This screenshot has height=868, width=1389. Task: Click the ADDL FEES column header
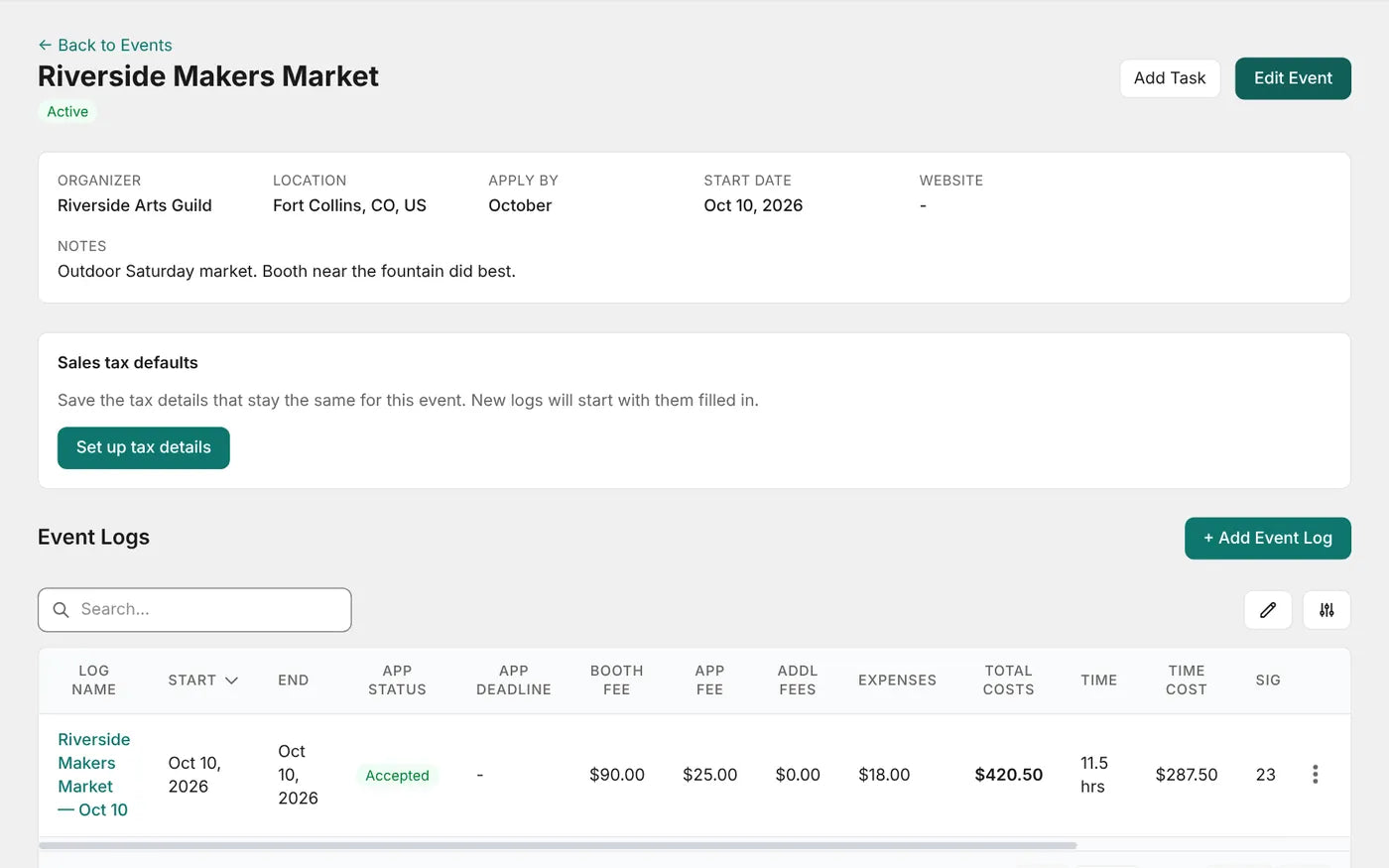pyautogui.click(x=798, y=681)
